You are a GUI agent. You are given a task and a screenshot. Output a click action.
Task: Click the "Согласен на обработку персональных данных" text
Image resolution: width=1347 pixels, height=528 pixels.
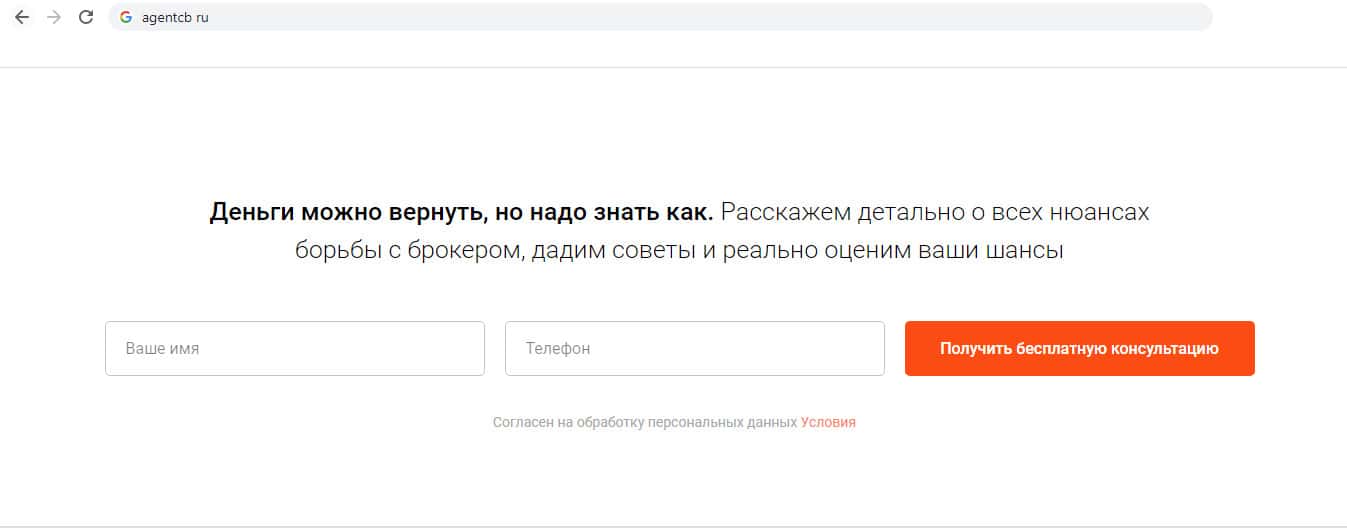tap(645, 422)
